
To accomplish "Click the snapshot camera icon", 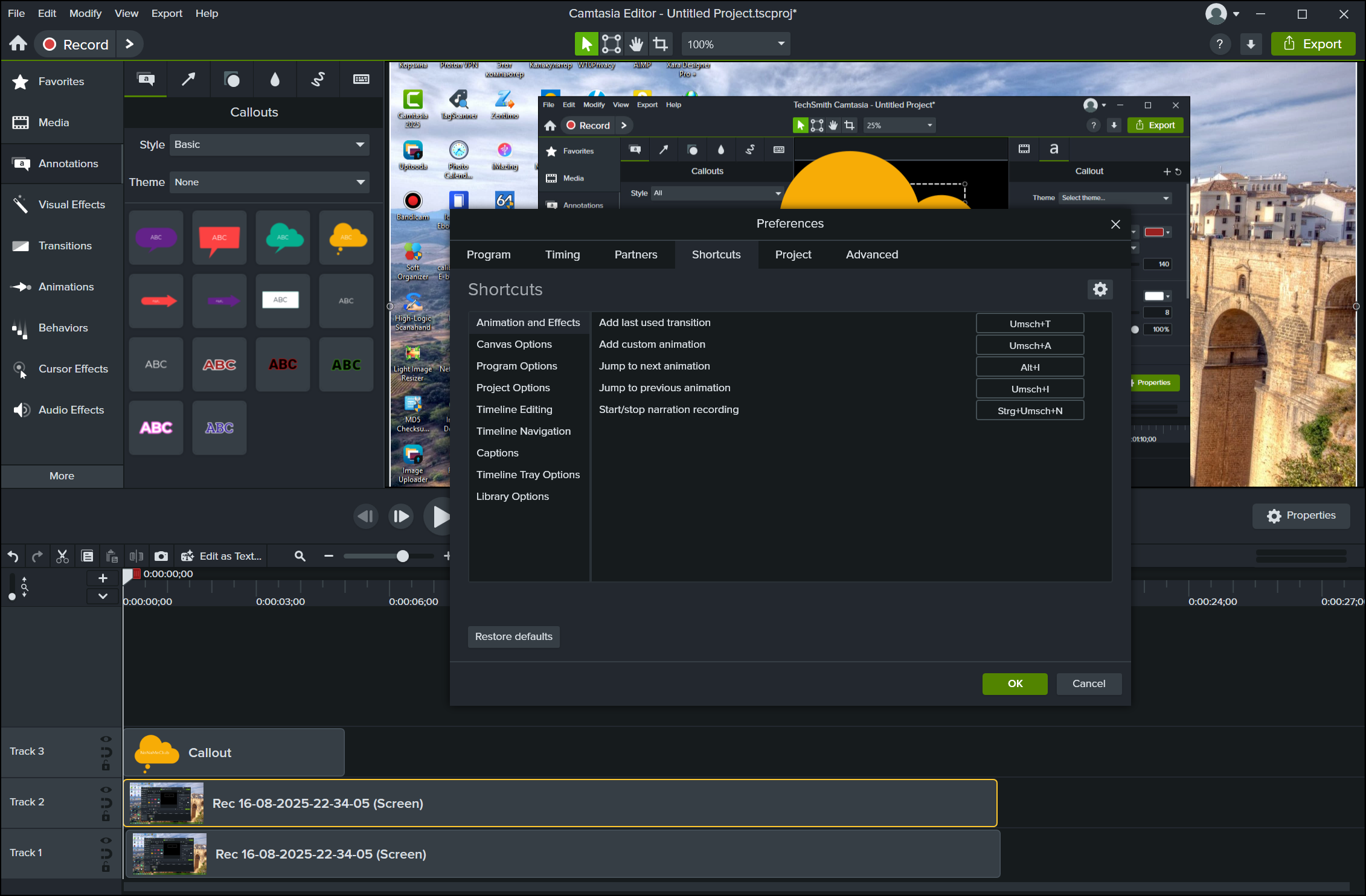I will click(x=161, y=556).
